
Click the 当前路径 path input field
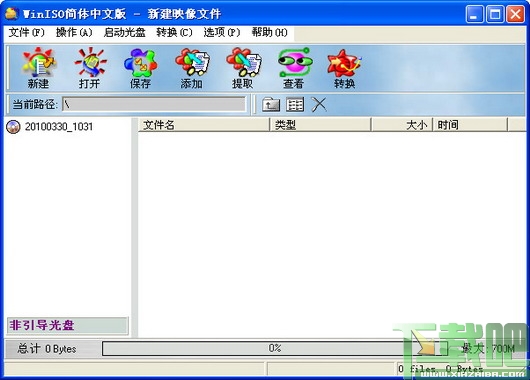(x=154, y=104)
